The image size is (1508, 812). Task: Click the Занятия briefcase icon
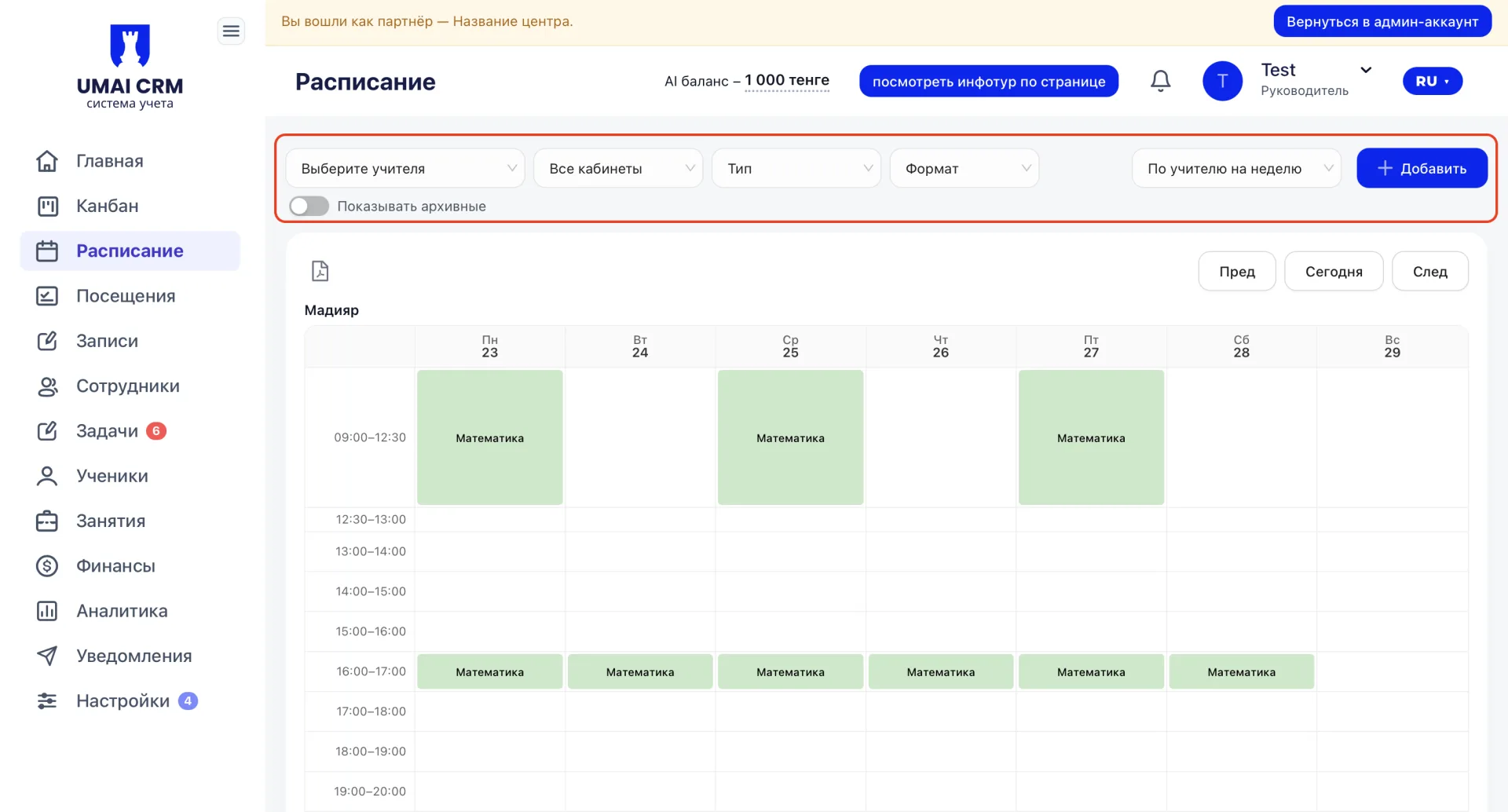pos(47,521)
